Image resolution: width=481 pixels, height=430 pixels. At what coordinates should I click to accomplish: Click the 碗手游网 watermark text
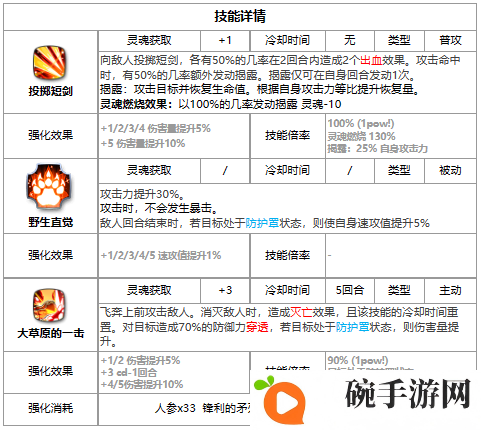coord(408,394)
